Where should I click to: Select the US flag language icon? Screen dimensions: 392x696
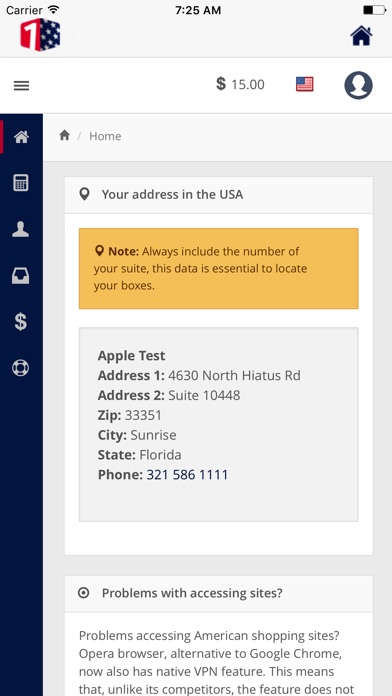(305, 84)
